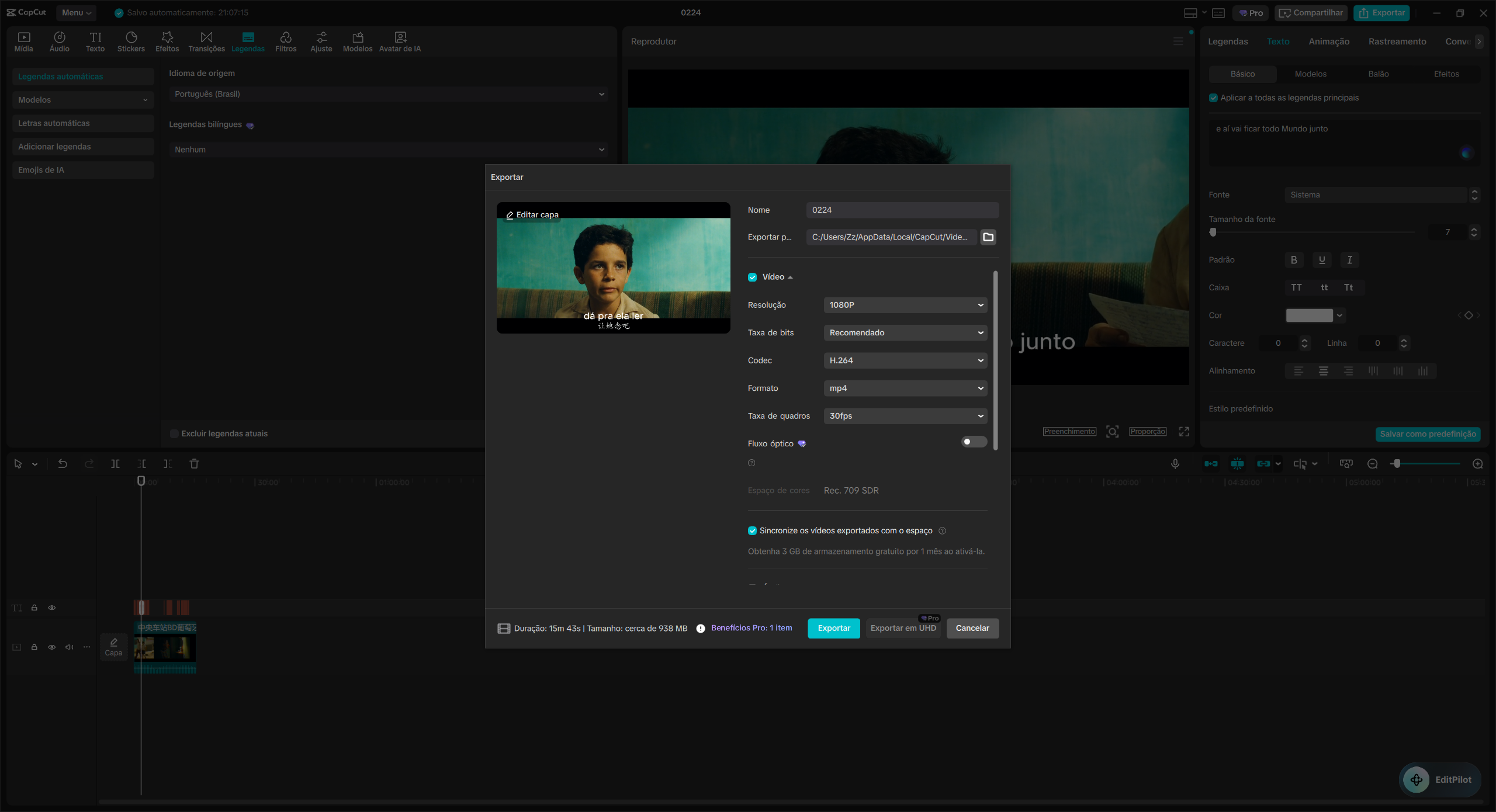
Task: Select the Avatar de IA tool
Action: [400, 41]
